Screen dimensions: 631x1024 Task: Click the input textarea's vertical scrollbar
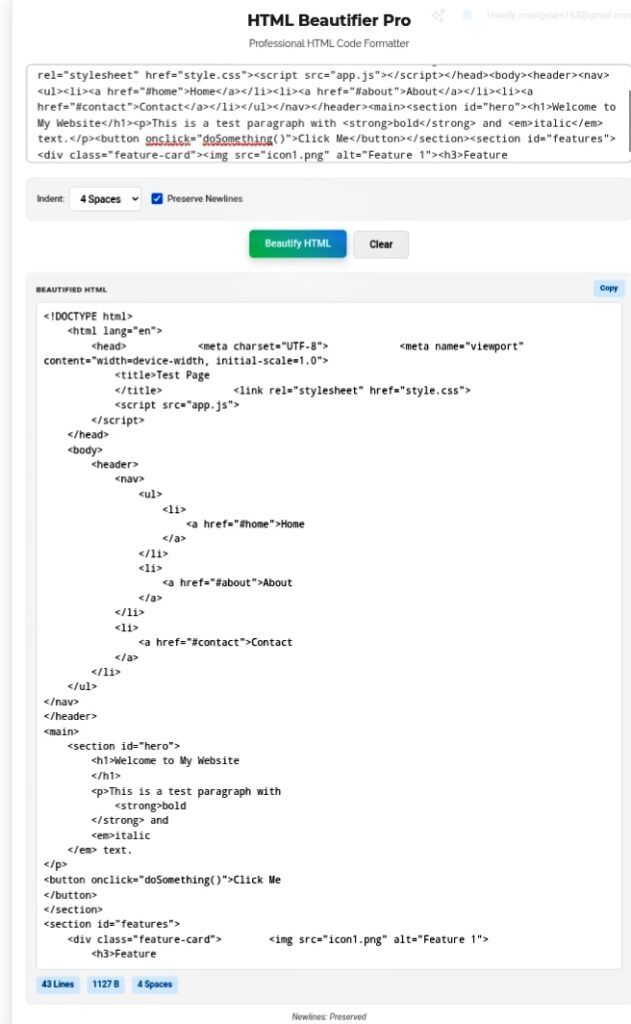(x=629, y=121)
